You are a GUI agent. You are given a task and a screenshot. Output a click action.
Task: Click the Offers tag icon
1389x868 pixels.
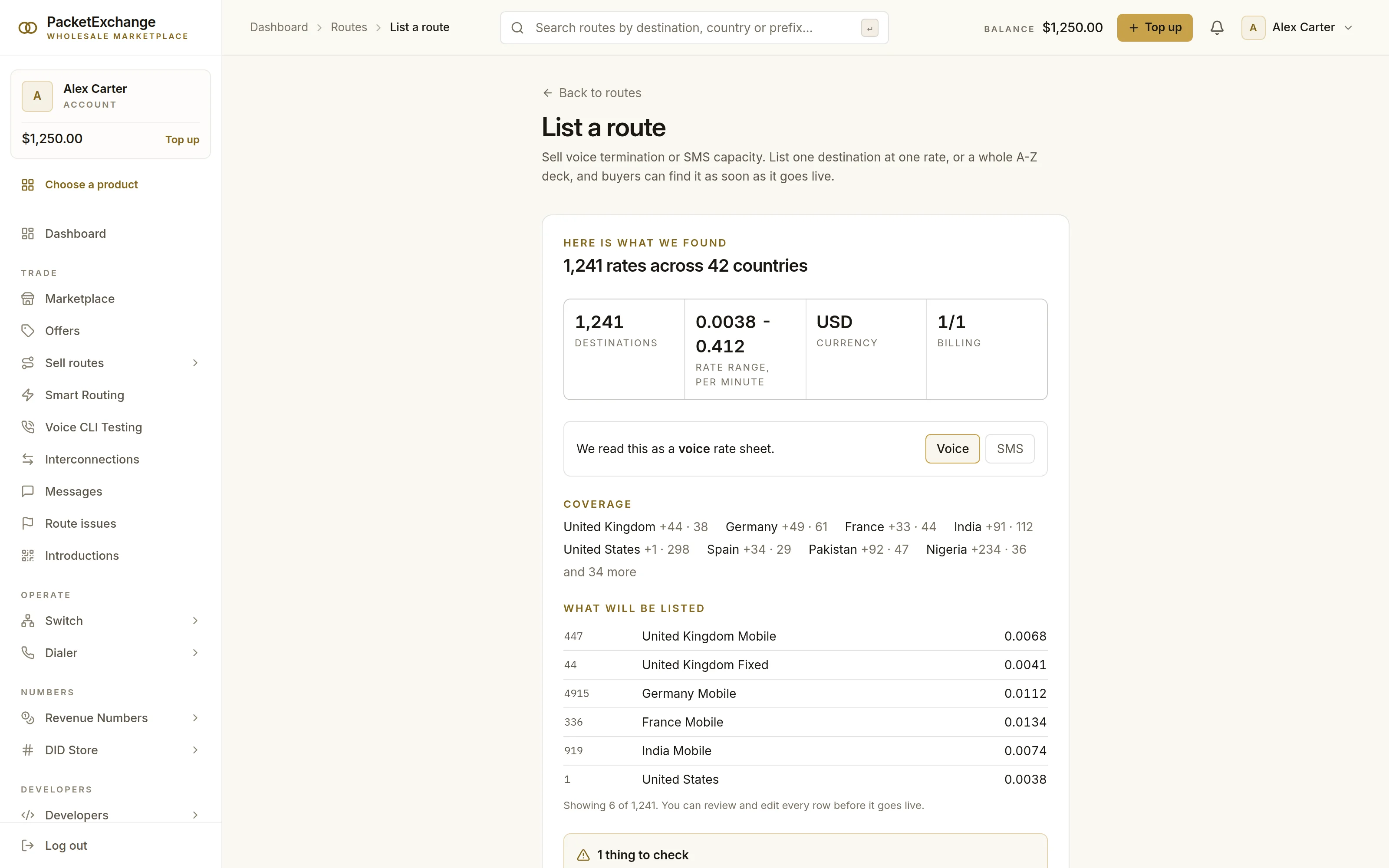[x=27, y=331]
